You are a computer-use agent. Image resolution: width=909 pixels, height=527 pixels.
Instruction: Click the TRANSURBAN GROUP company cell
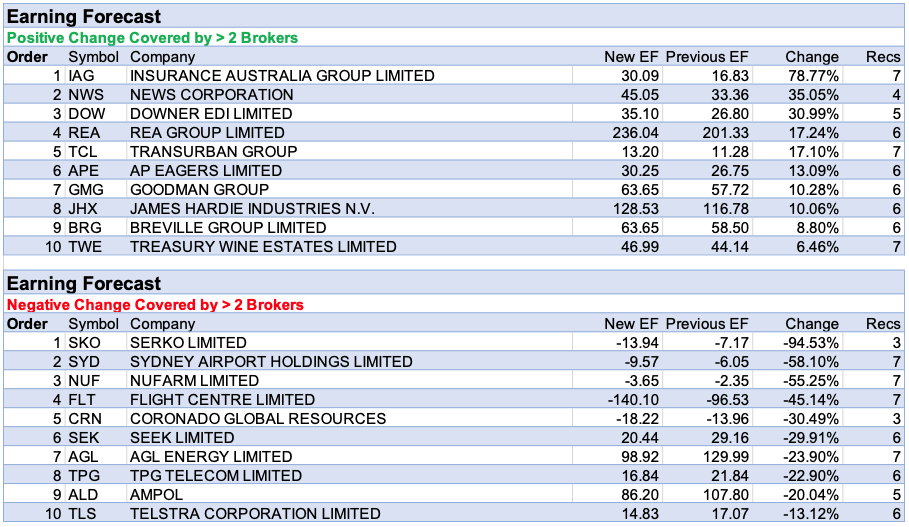coord(213,152)
